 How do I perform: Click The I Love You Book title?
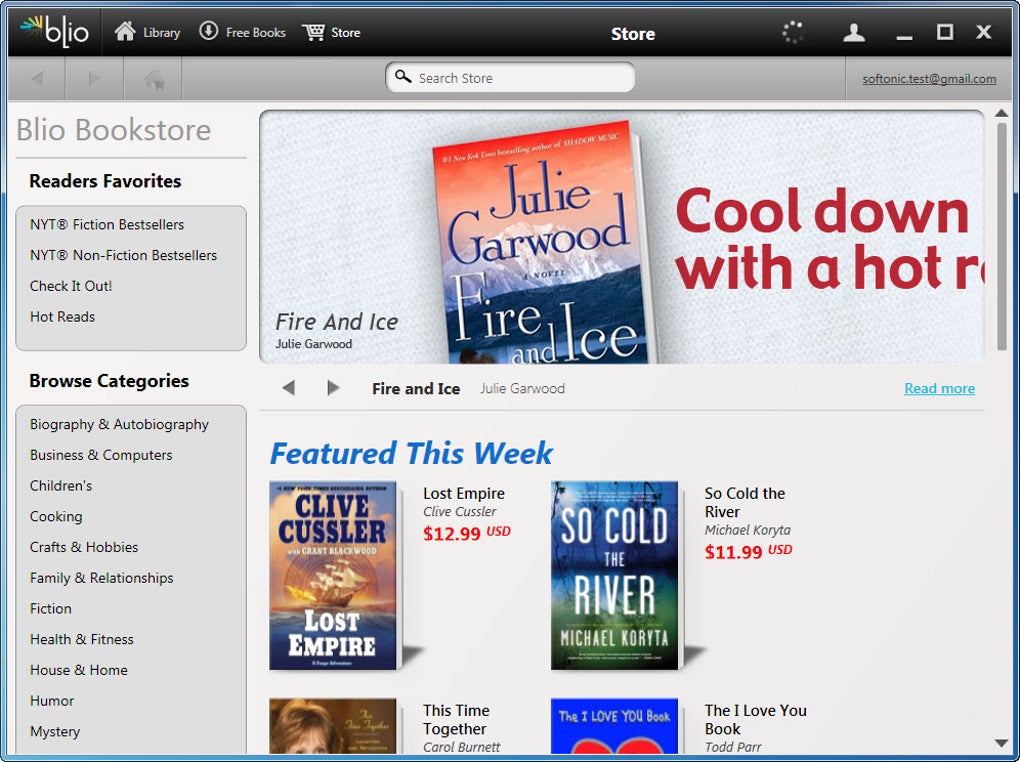click(x=755, y=720)
